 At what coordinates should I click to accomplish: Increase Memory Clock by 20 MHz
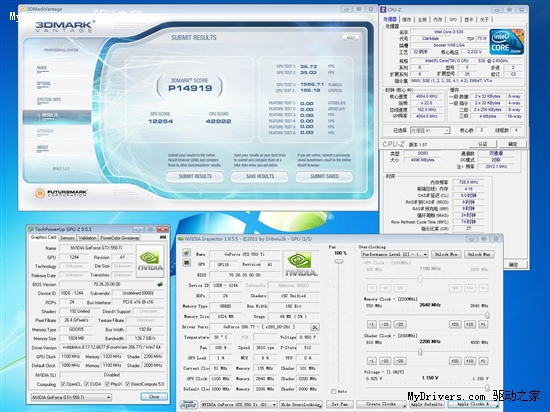455,324
